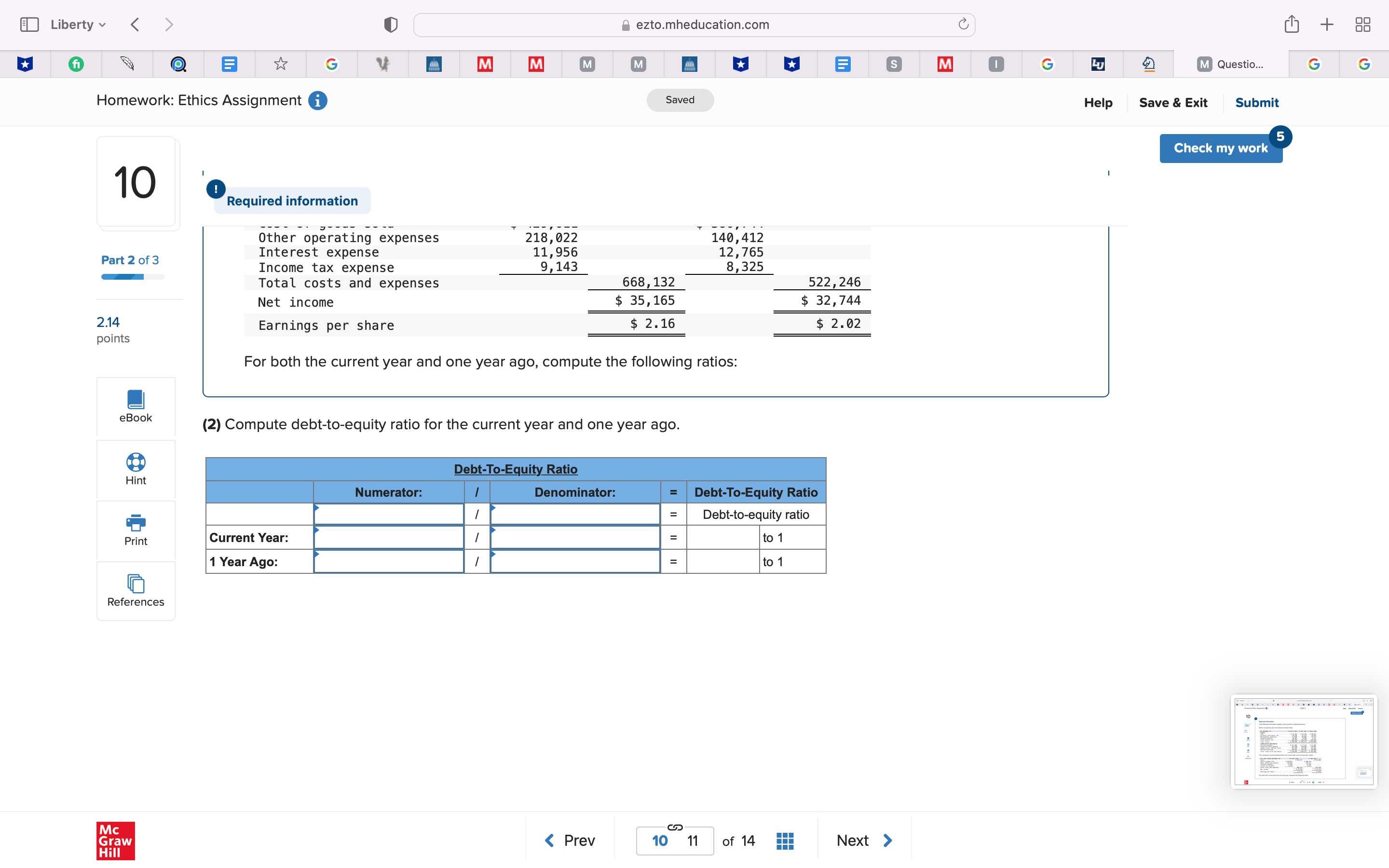Click the Required information label
Image resolution: width=1389 pixels, height=868 pixels.
(292, 200)
